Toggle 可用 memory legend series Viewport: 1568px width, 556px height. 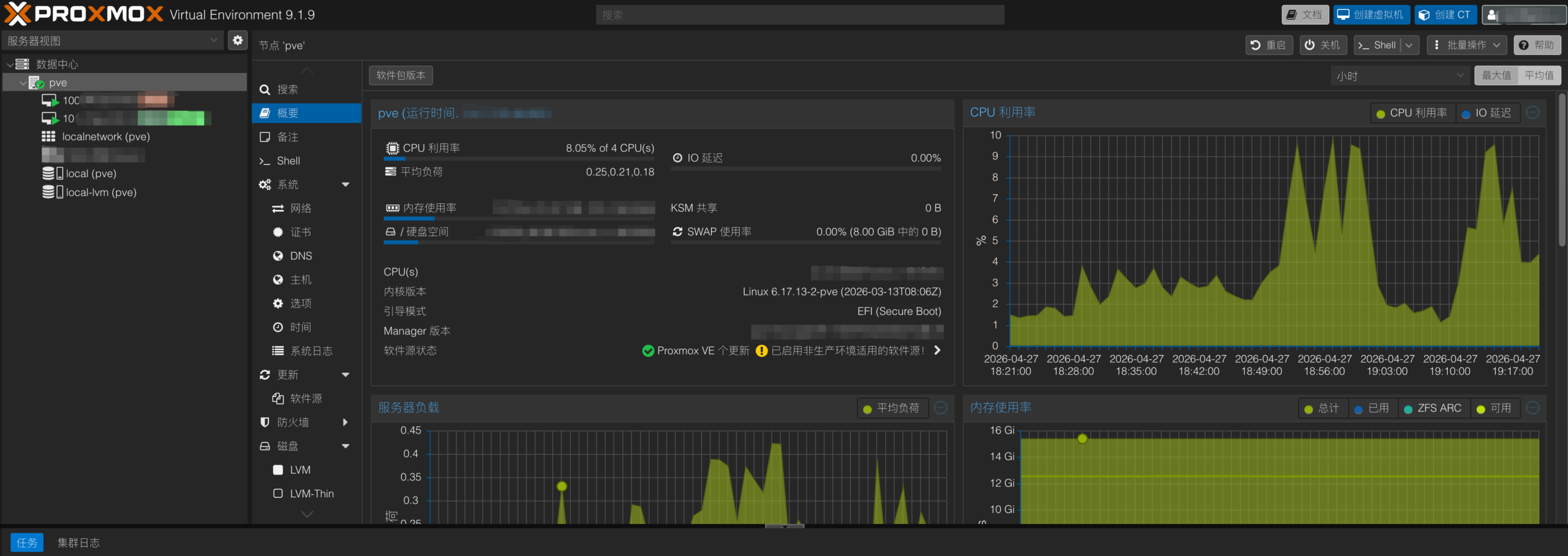(x=1494, y=408)
